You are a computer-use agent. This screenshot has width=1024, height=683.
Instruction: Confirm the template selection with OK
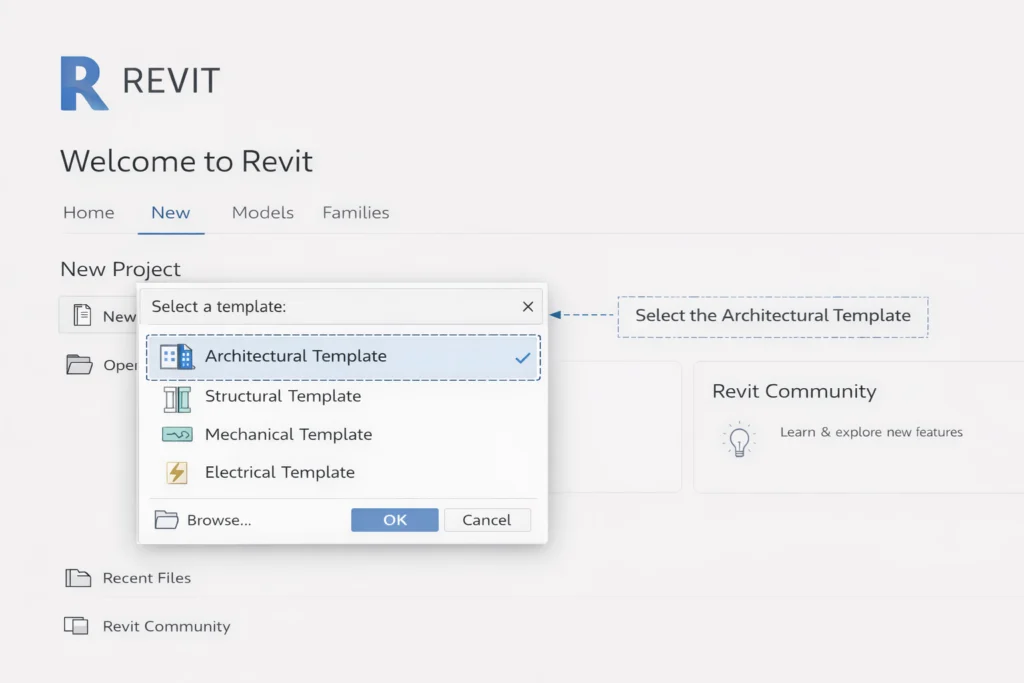pyautogui.click(x=394, y=519)
